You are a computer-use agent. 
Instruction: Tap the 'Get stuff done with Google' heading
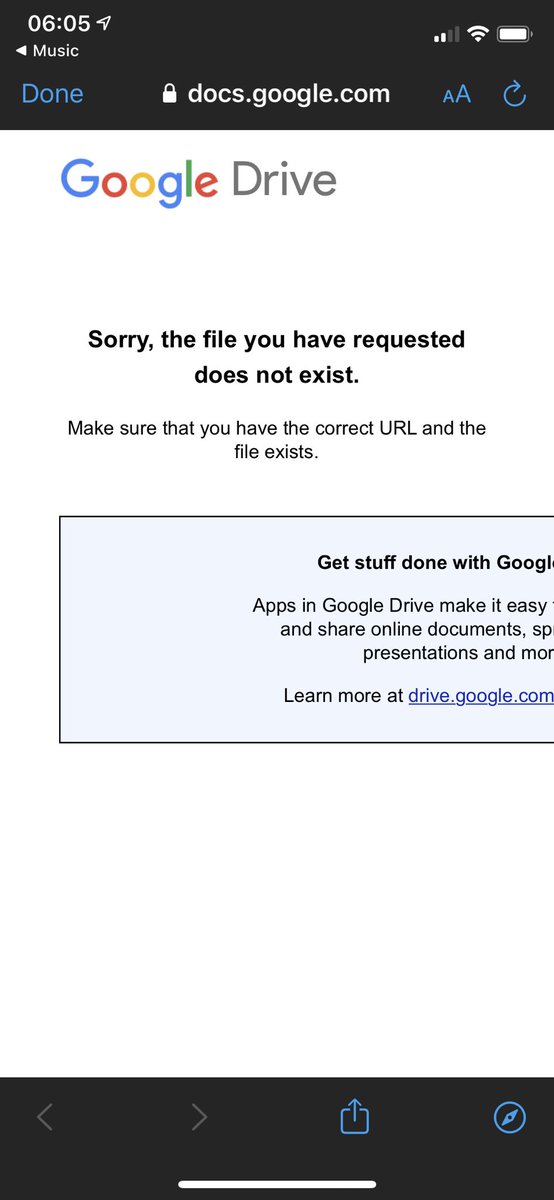(435, 563)
